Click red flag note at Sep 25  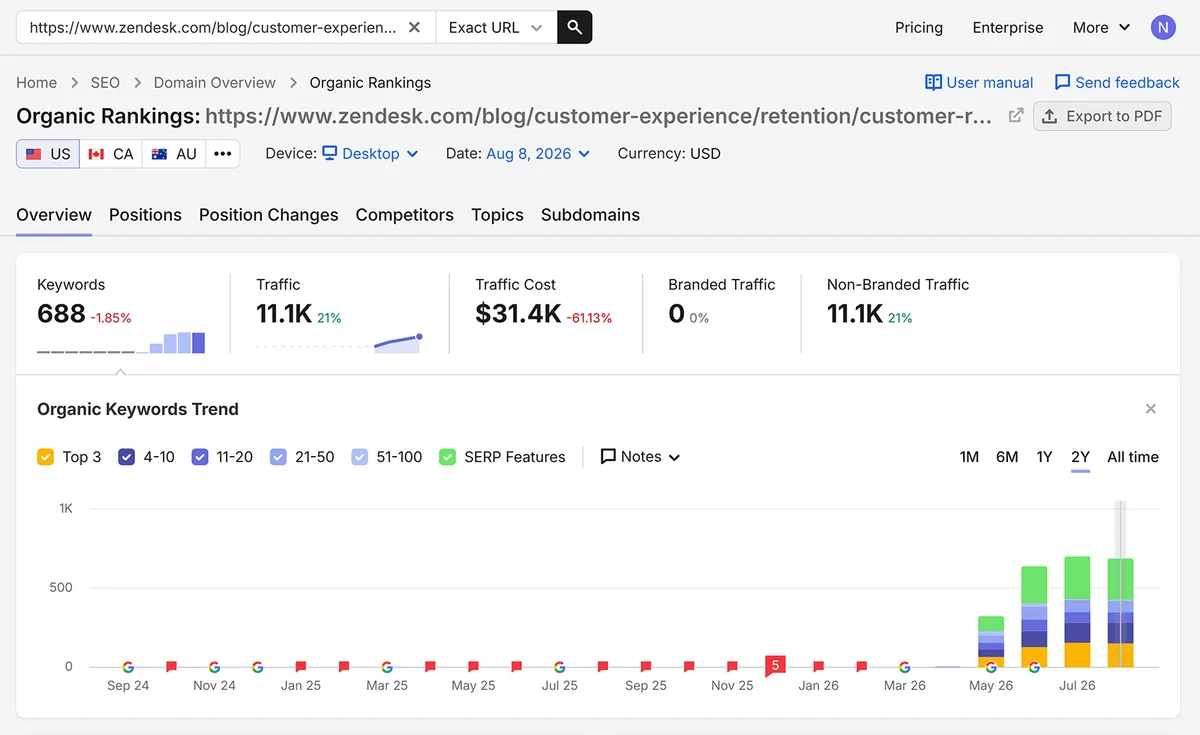pyautogui.click(x=646, y=666)
